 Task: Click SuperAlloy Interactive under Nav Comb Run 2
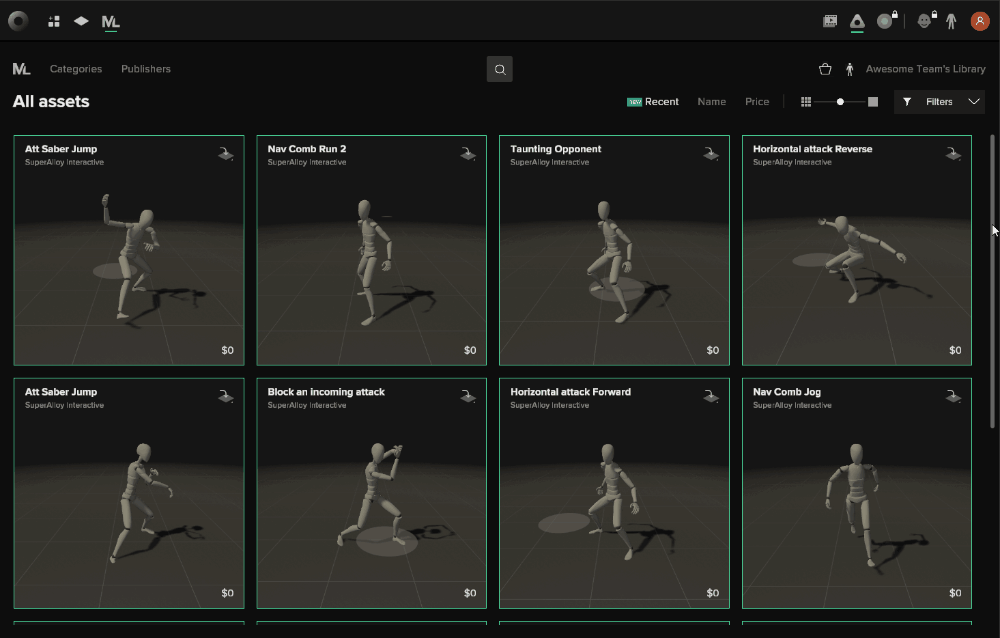307,162
